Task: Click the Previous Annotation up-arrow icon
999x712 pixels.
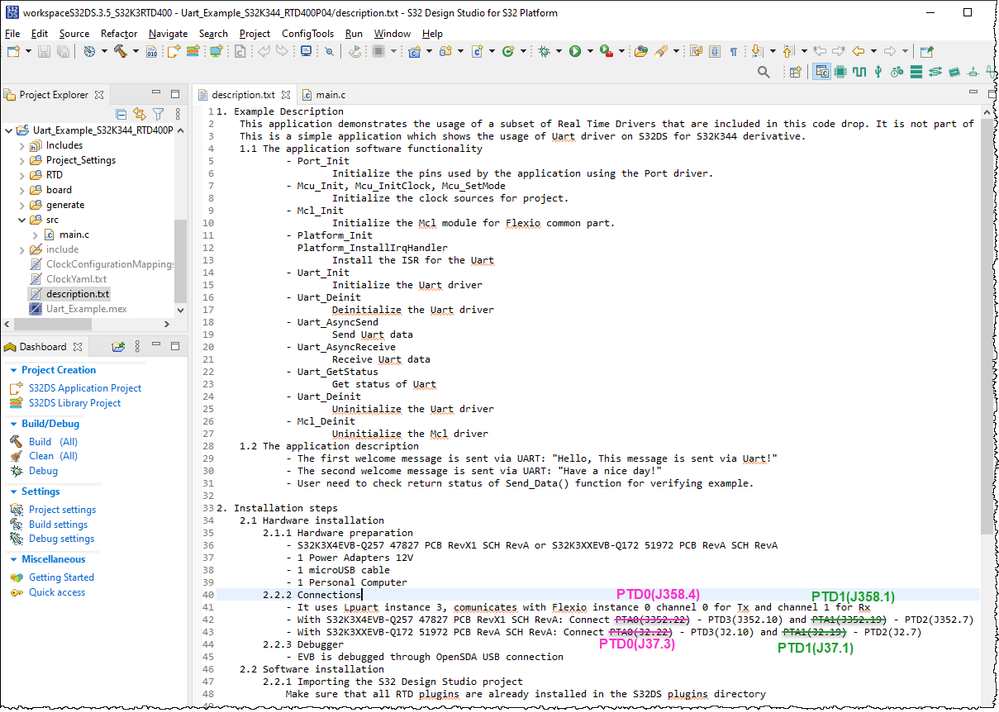Action: point(787,52)
